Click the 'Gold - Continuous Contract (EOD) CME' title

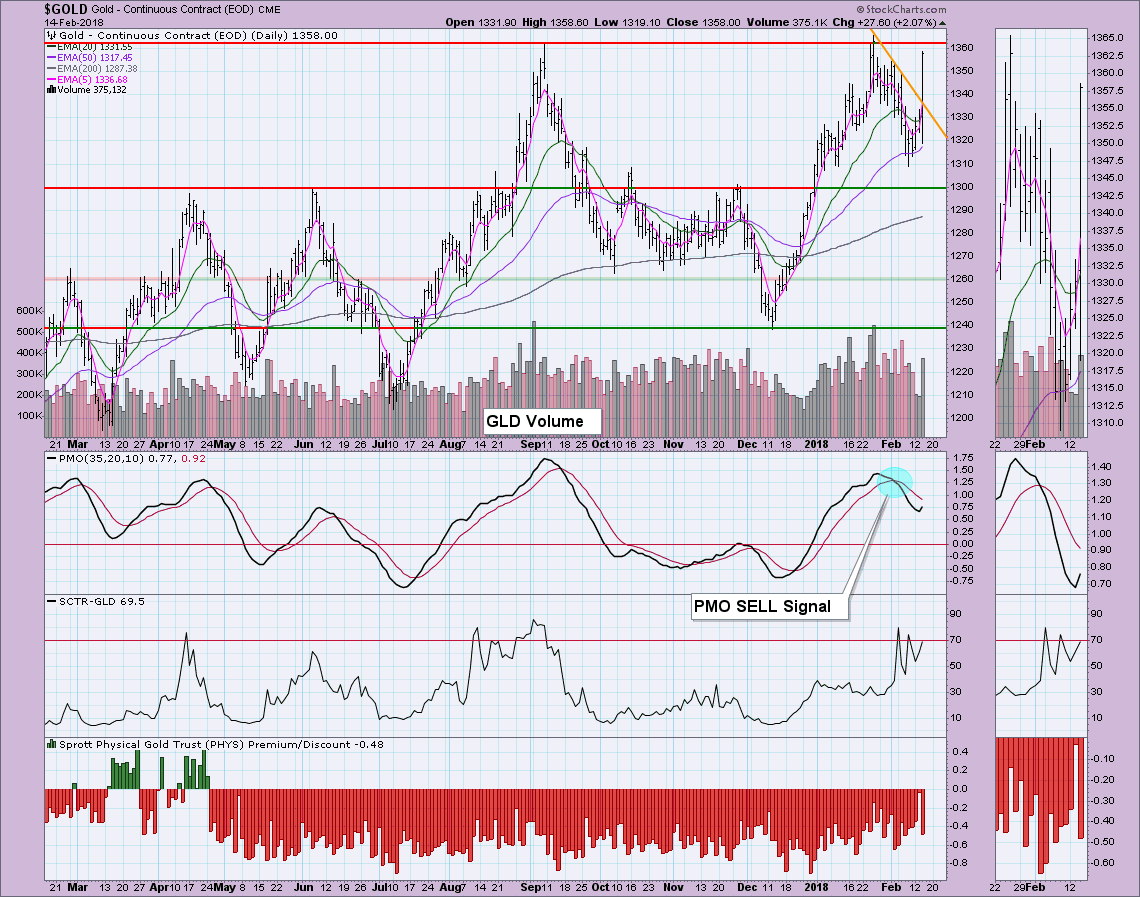pos(186,10)
